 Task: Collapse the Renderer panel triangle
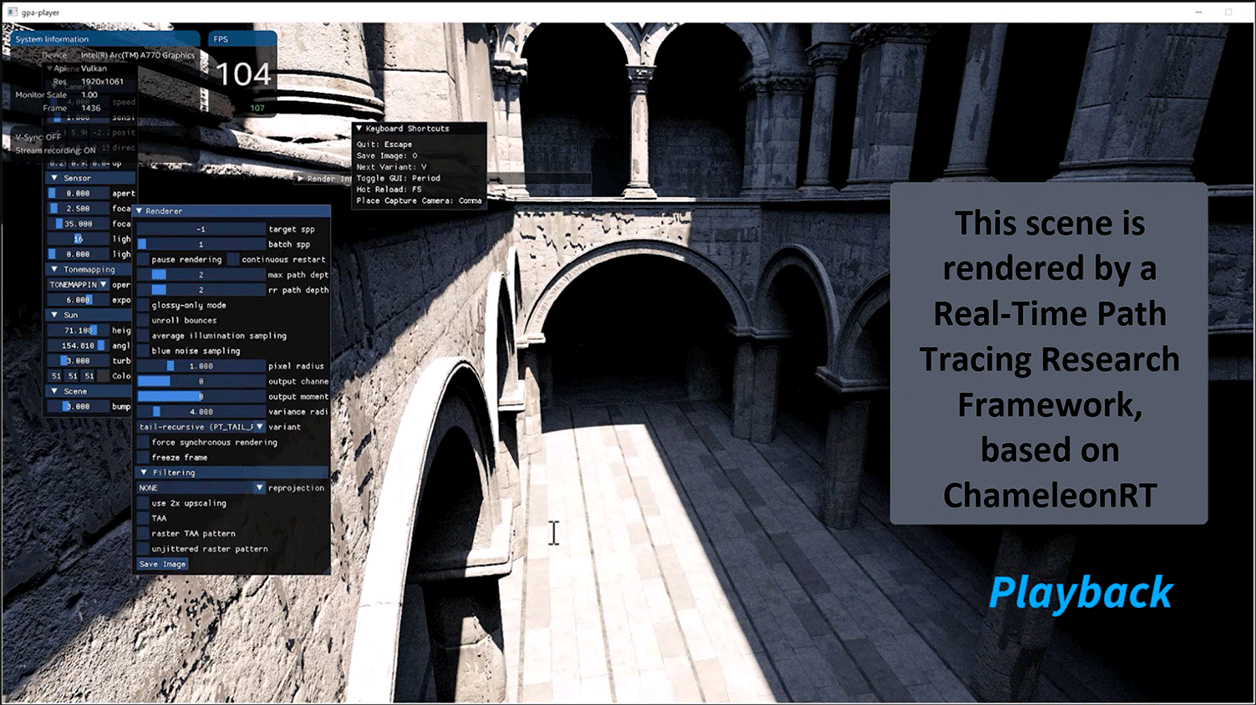tap(140, 211)
